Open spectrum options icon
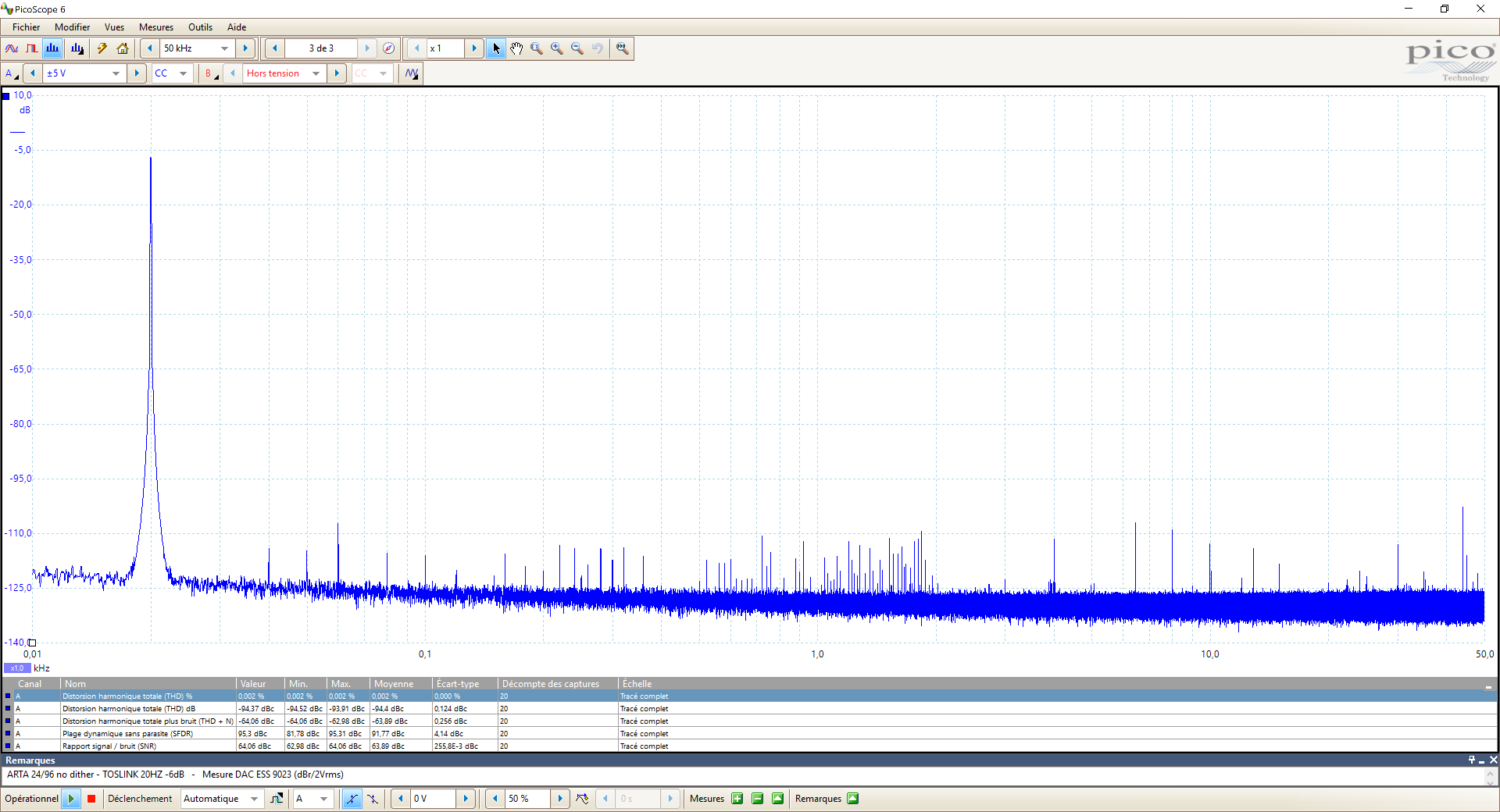This screenshot has height=812, width=1500. point(77,48)
